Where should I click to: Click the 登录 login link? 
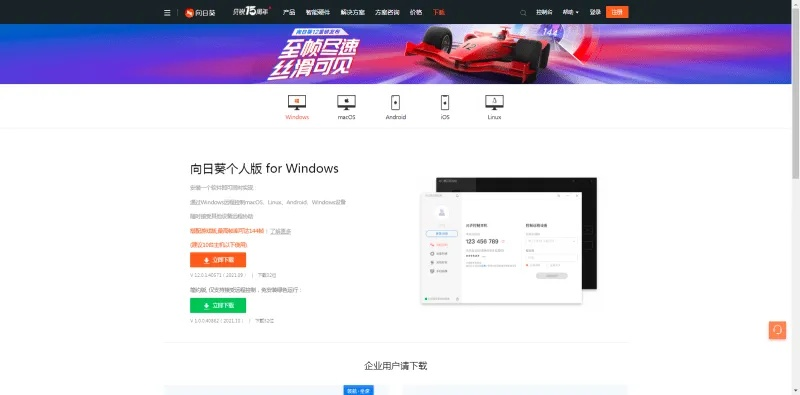coord(595,12)
